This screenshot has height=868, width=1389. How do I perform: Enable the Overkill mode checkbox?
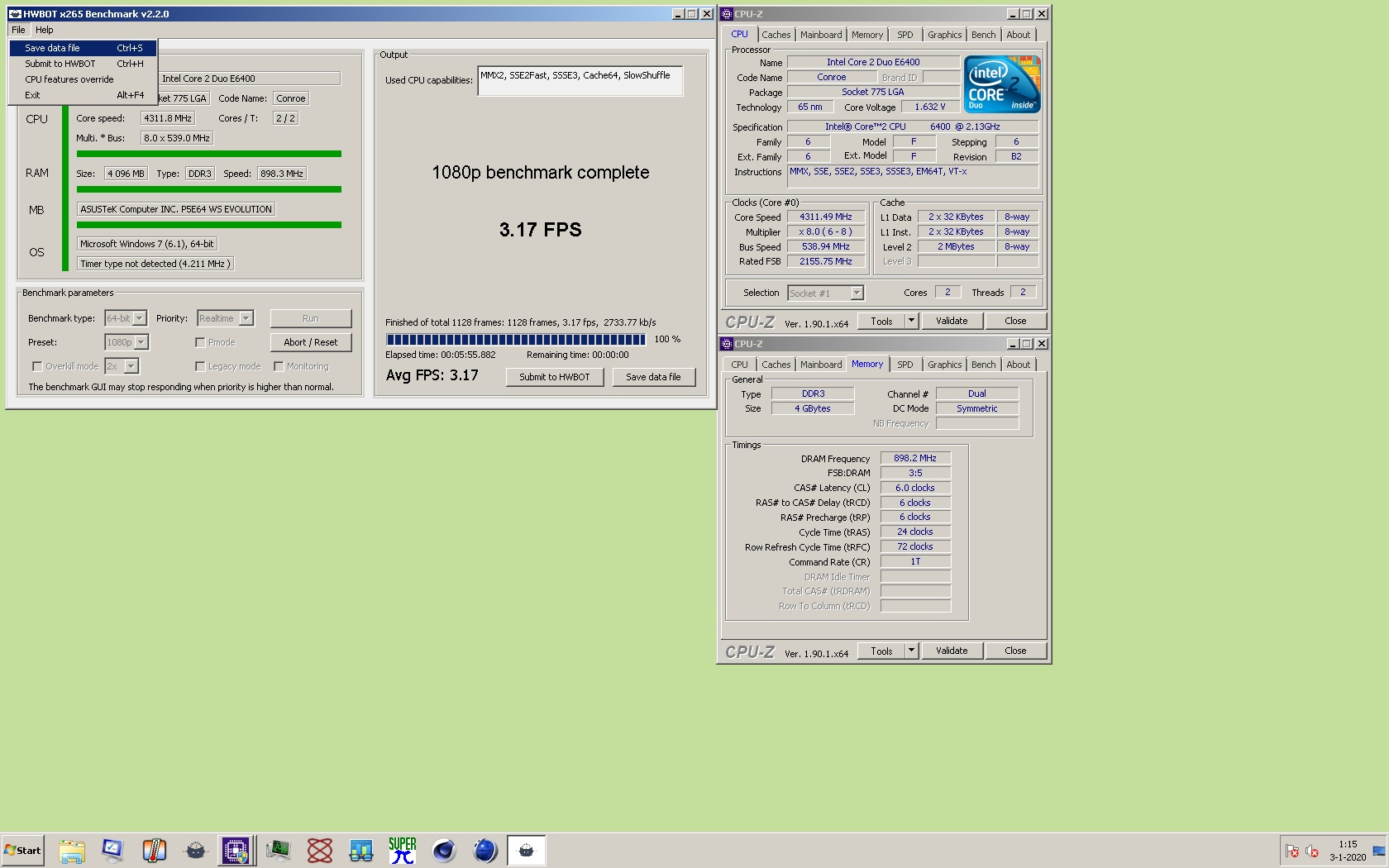(37, 366)
